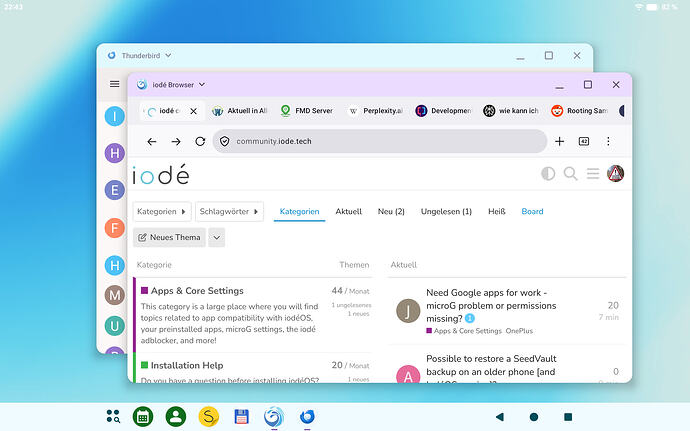Select the 'M' account in Thunderbird
This screenshot has height=431, width=690.
pos(114,295)
